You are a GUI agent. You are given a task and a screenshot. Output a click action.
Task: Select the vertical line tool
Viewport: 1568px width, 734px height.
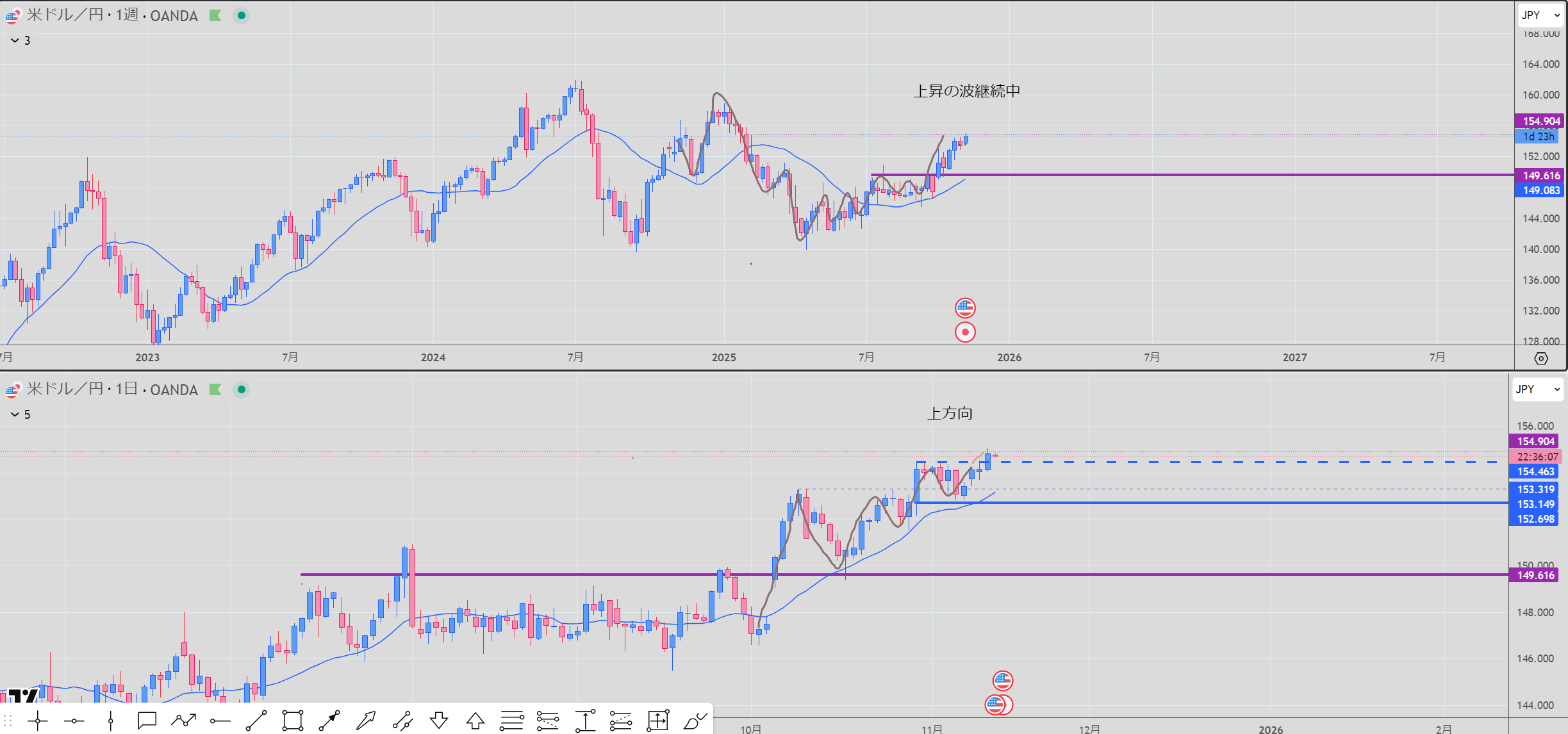(110, 721)
